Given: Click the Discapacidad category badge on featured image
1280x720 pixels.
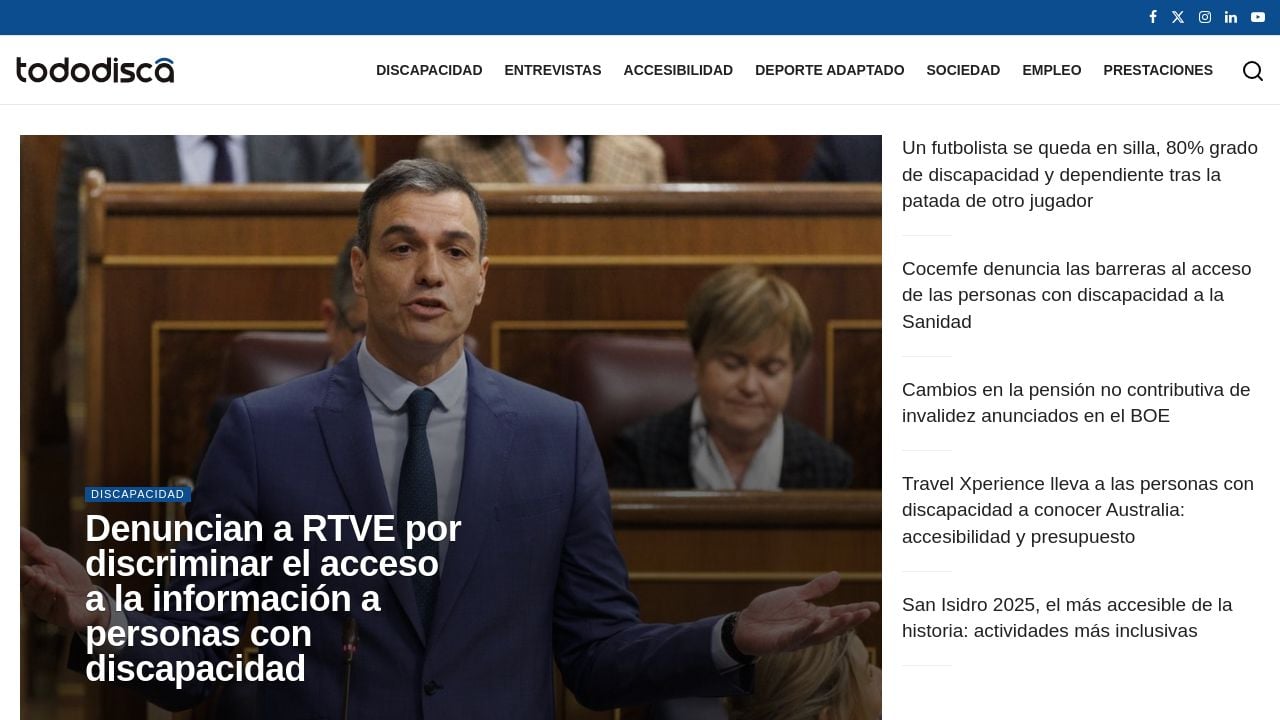Looking at the screenshot, I should pyautogui.click(x=138, y=494).
